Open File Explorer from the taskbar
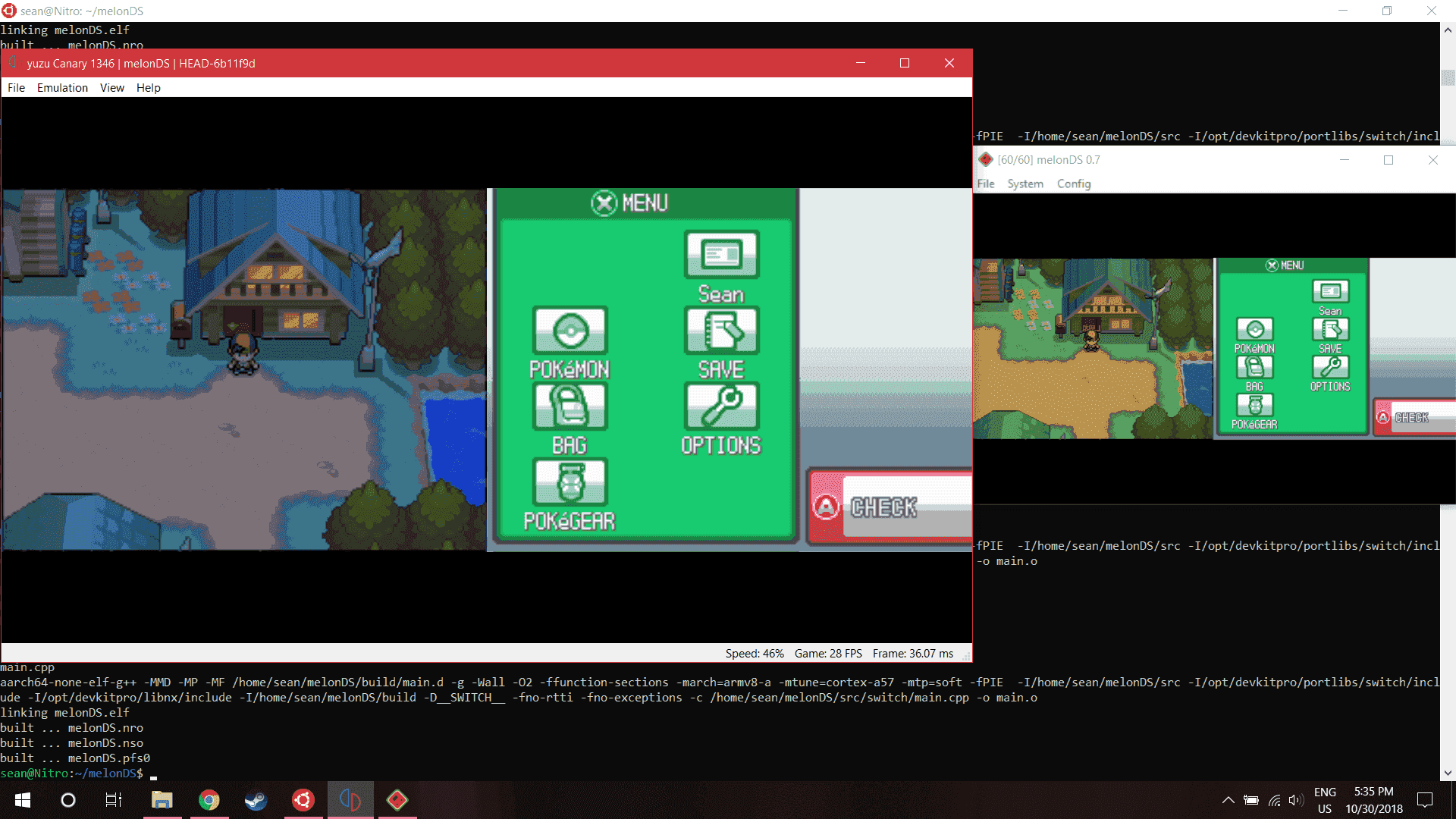The height and width of the screenshot is (819, 1456). (162, 800)
